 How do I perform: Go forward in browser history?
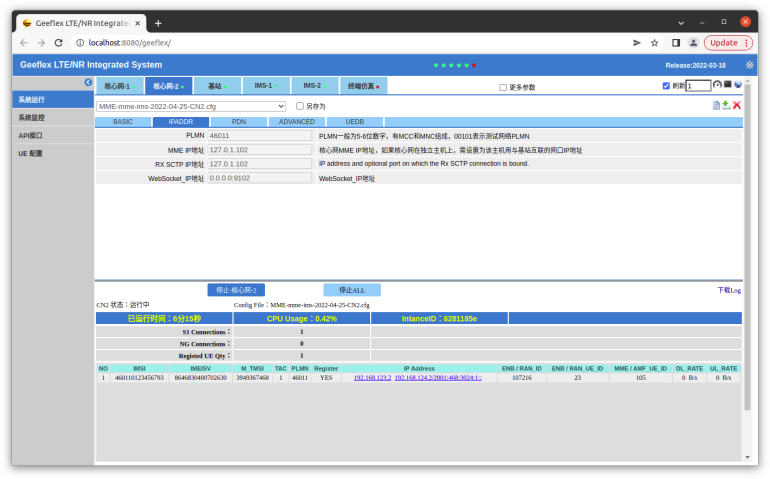41,43
